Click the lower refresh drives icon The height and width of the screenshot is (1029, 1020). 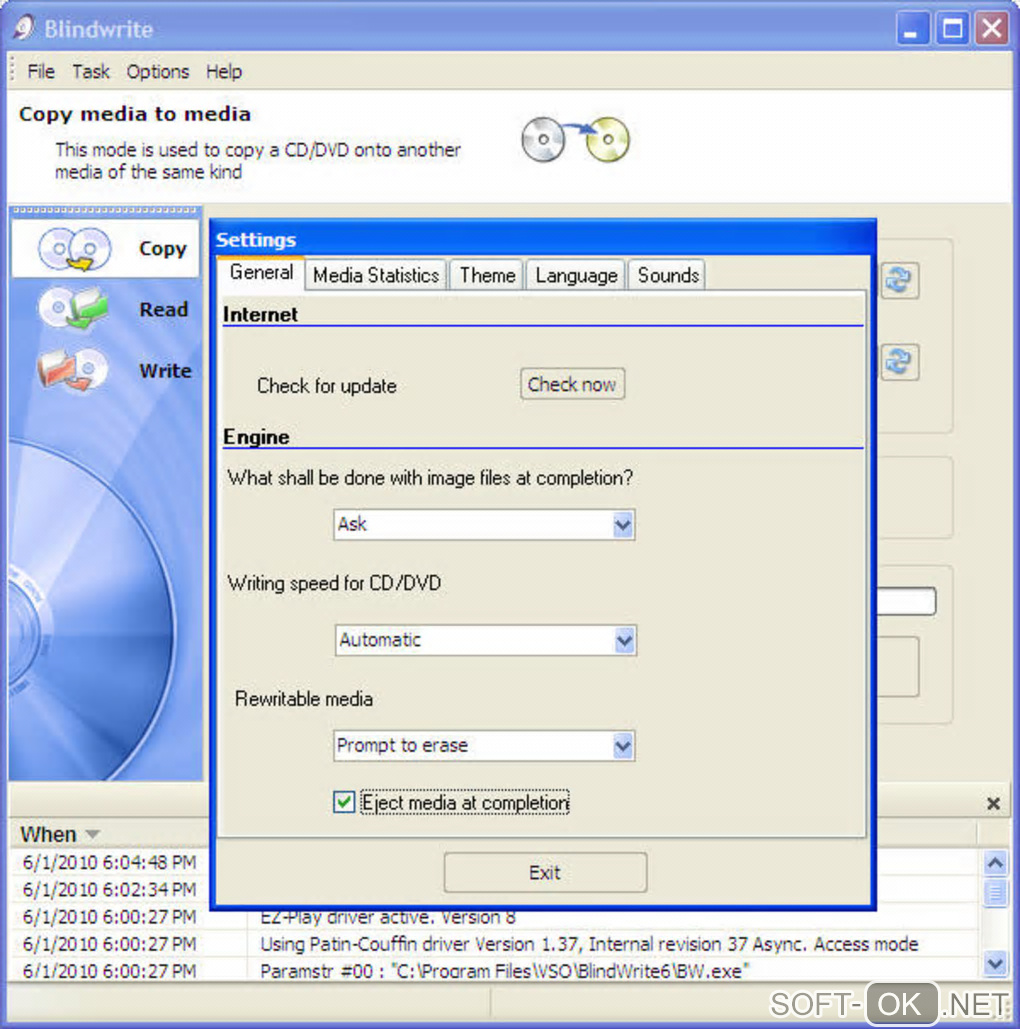click(899, 362)
